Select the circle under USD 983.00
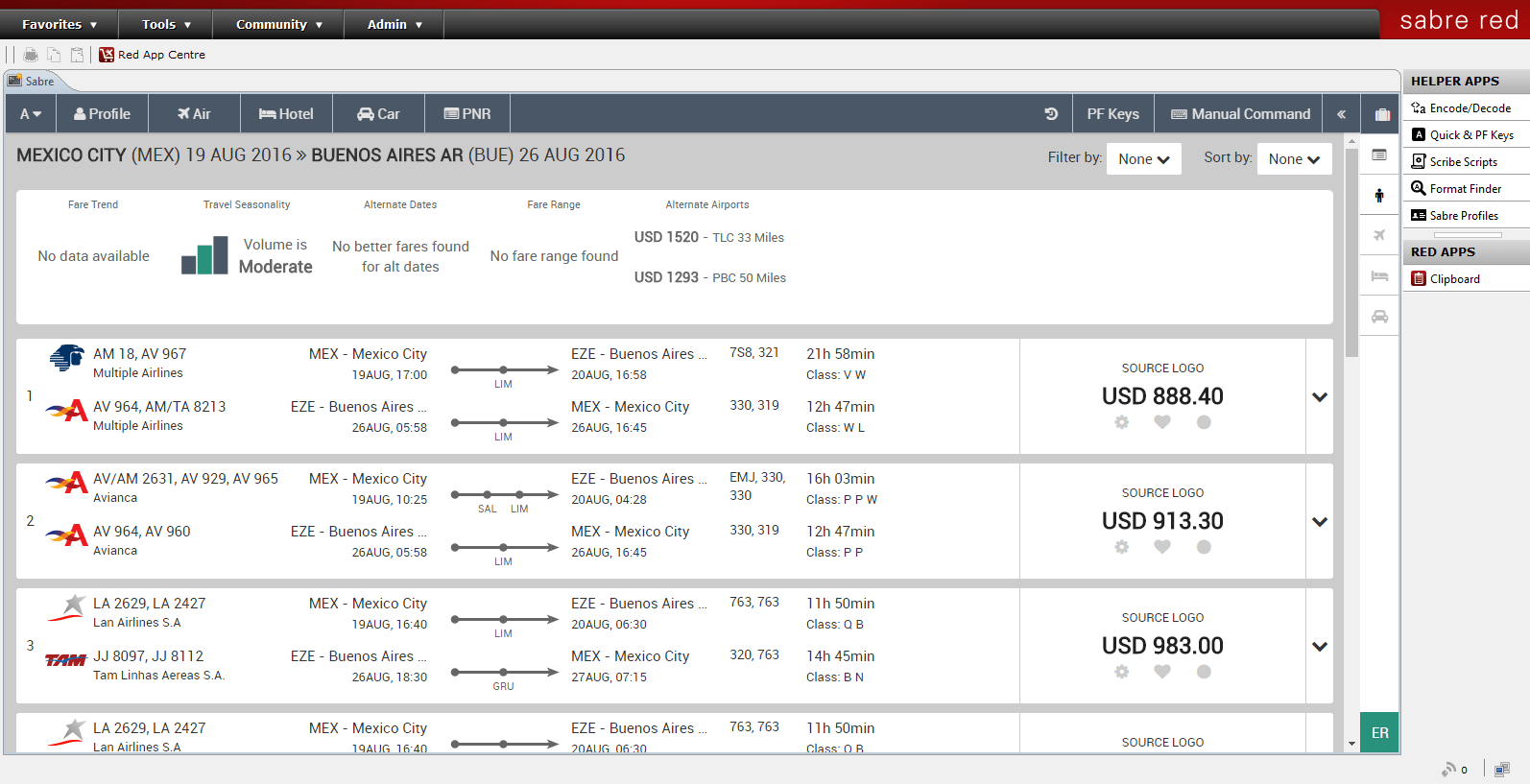 tap(1204, 672)
